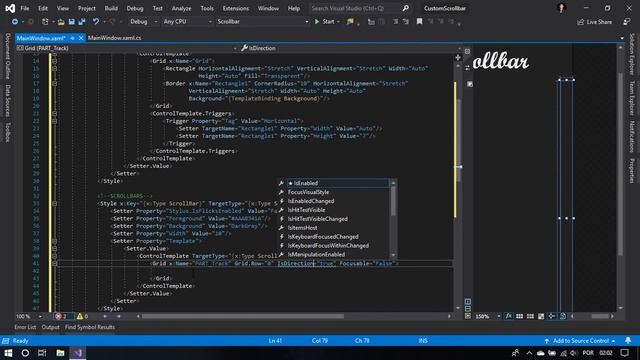640x360 pixels.
Task: Open the Debug configuration dropdown
Action: [x=143, y=22]
